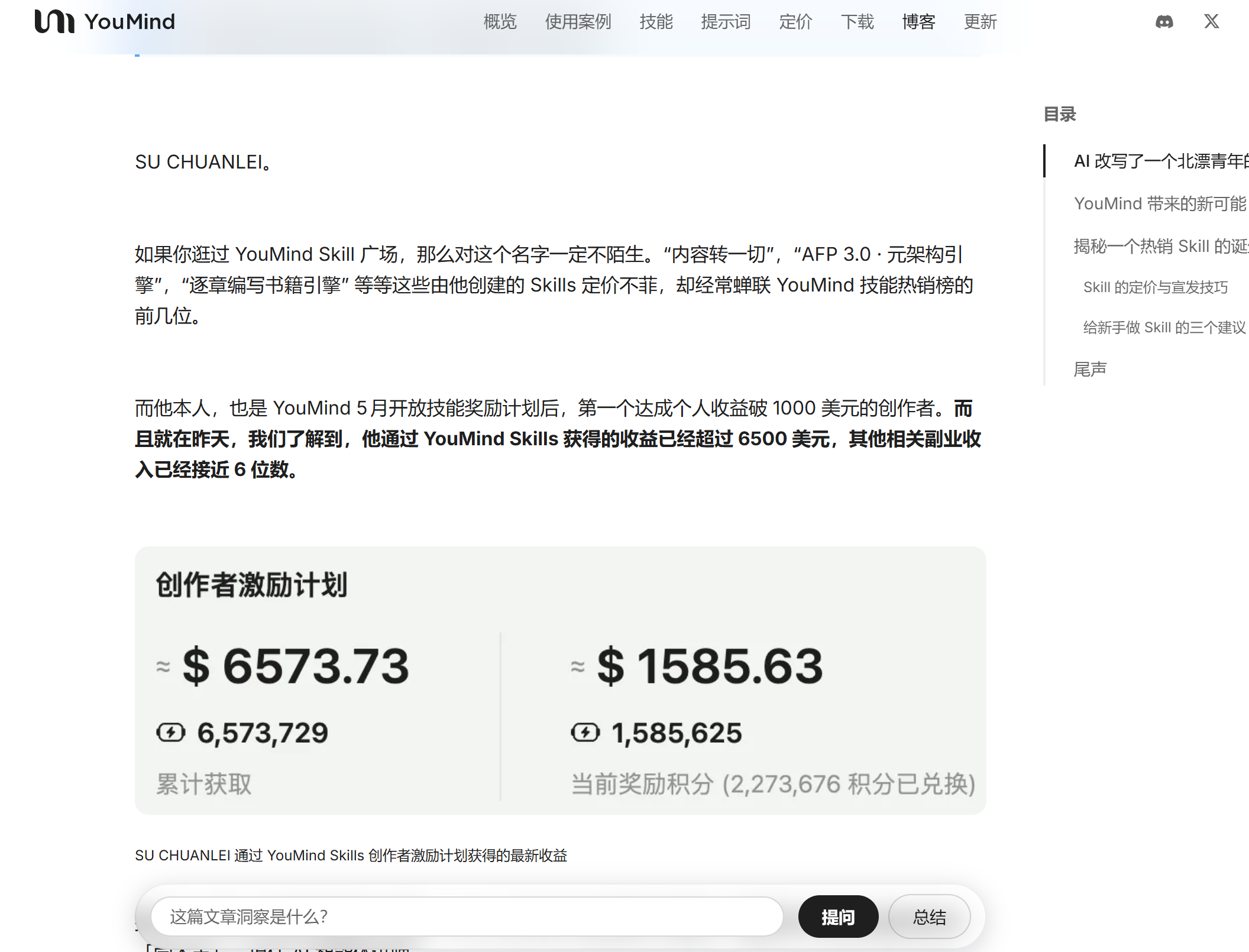Focus the 这篇文章洞察是什么 input field
The height and width of the screenshot is (952, 1249).
coord(467,917)
